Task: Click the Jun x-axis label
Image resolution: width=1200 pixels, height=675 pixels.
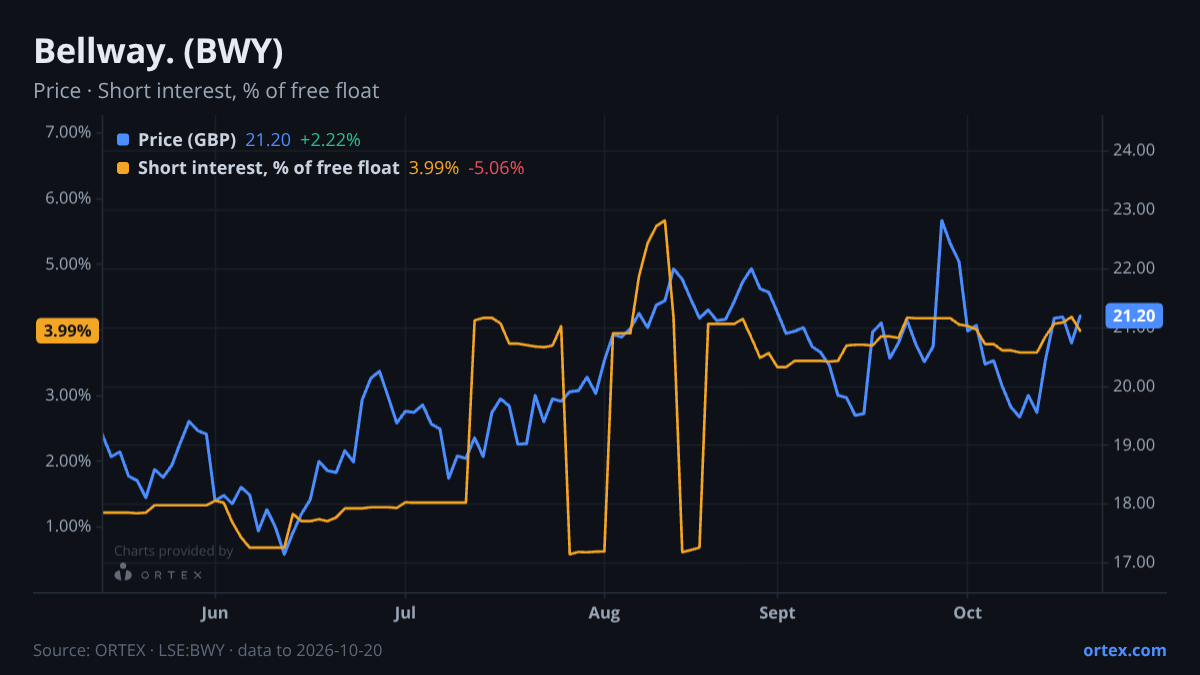Action: (215, 612)
